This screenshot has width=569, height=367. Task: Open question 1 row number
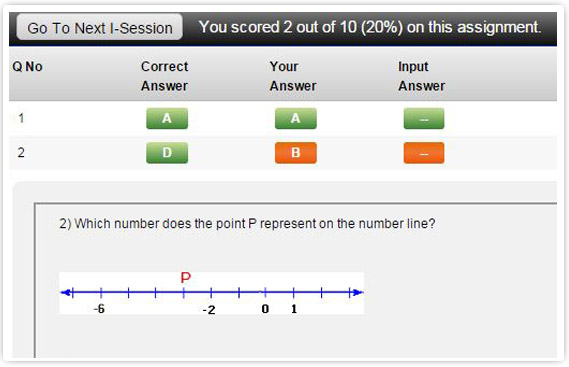[x=21, y=118]
